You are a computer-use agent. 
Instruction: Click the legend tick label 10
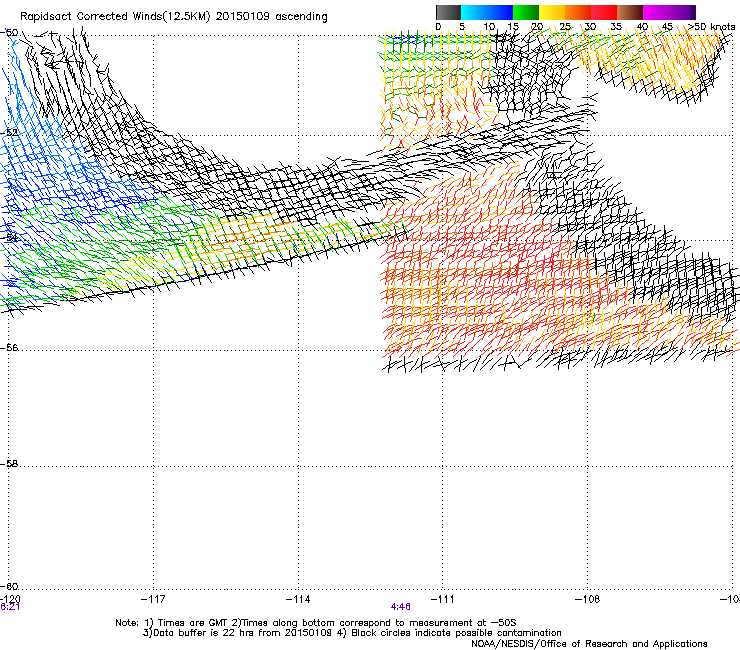click(489, 27)
